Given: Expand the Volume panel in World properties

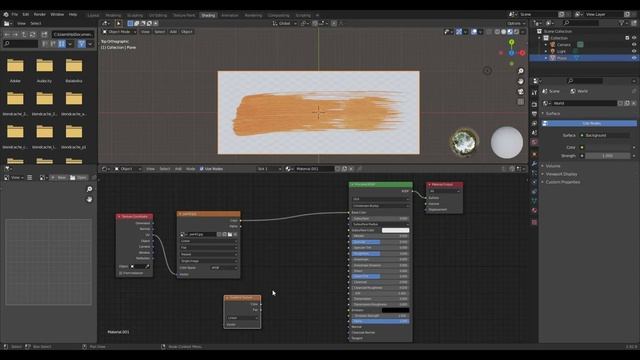Looking at the screenshot, I should [553, 166].
